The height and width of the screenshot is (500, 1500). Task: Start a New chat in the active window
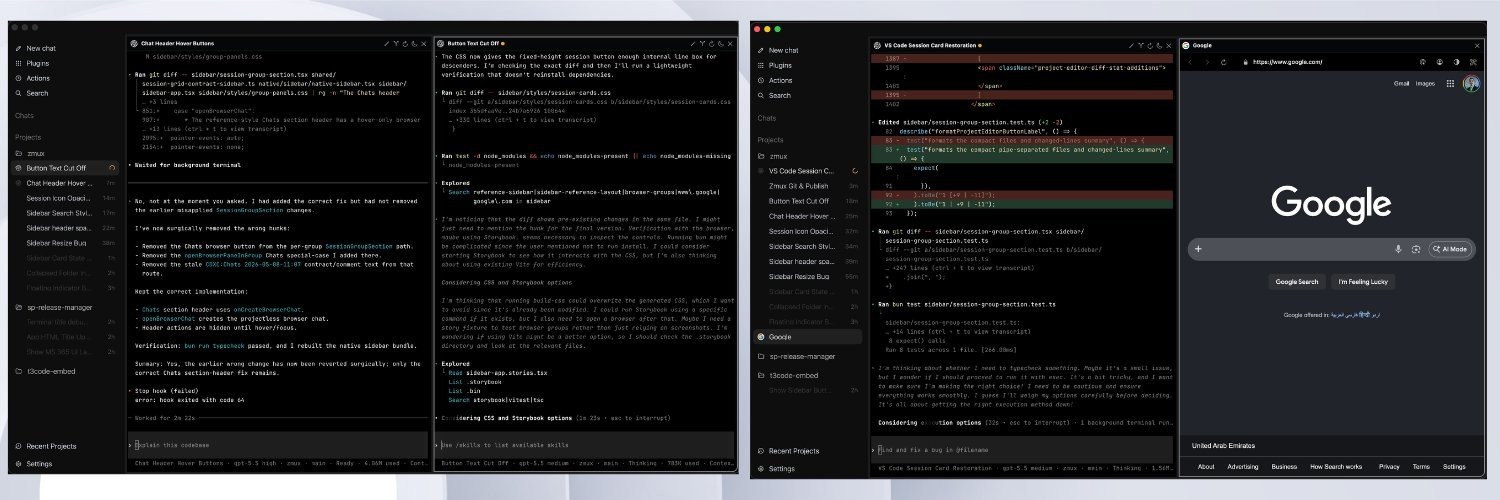pyautogui.click(x=783, y=50)
